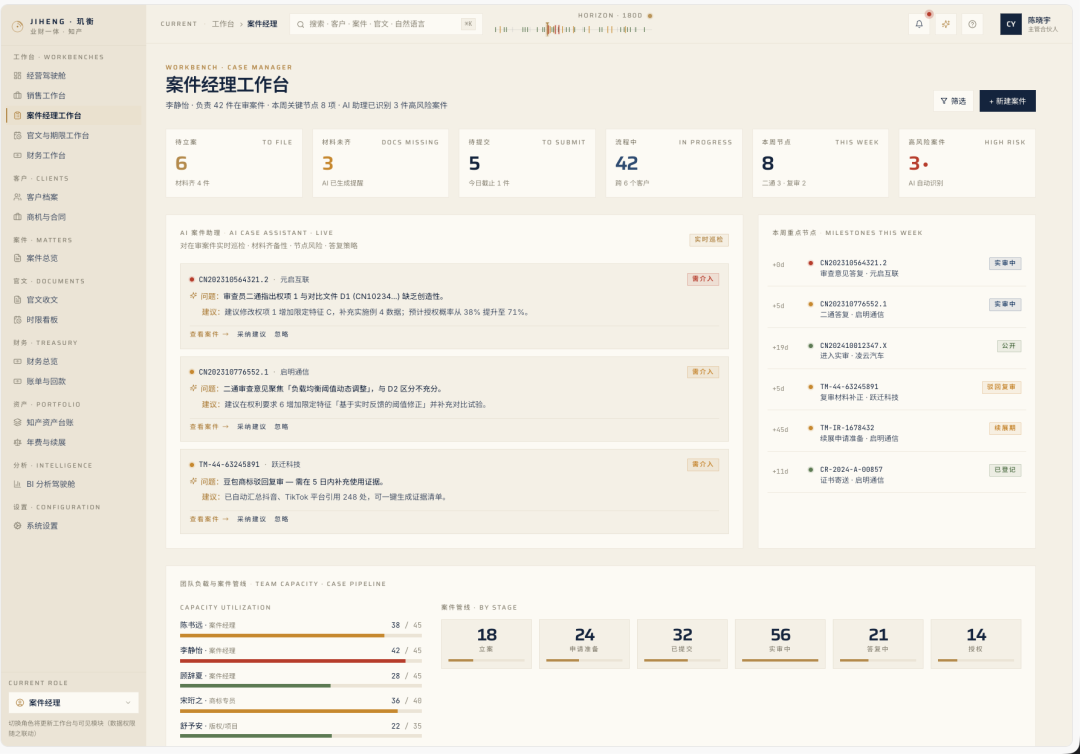
Task: Click the 经营驾驶舱 sidebar icon
Action: (x=17, y=76)
